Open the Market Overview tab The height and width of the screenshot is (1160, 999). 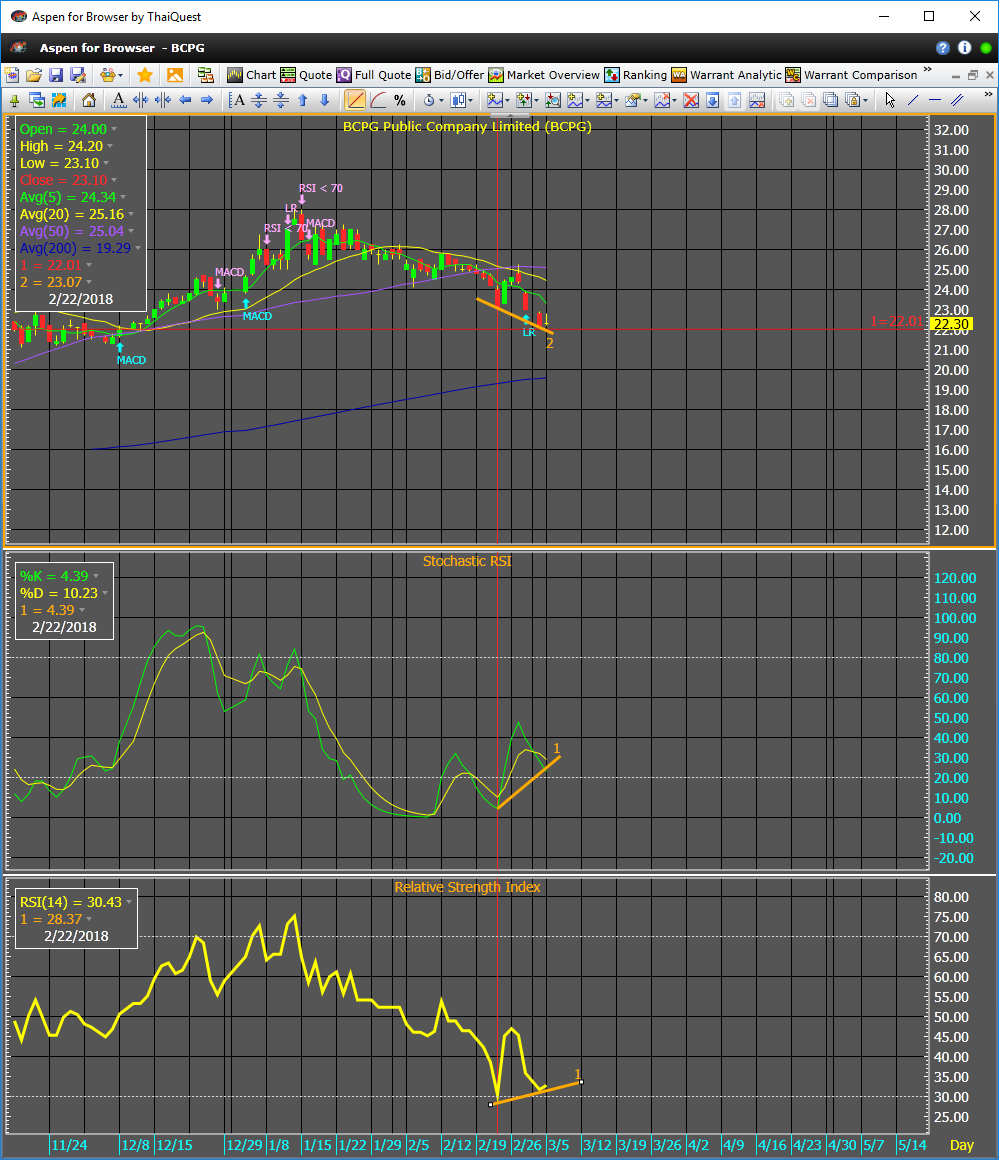pyautogui.click(x=544, y=75)
